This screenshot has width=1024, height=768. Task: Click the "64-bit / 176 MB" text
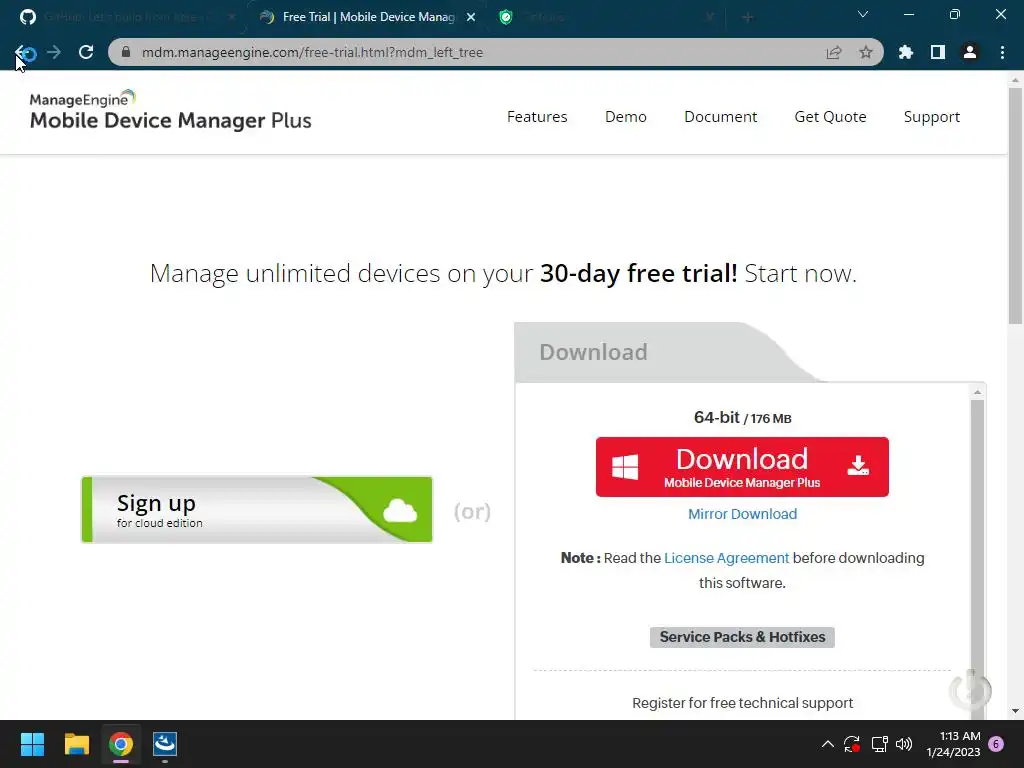pos(742,417)
